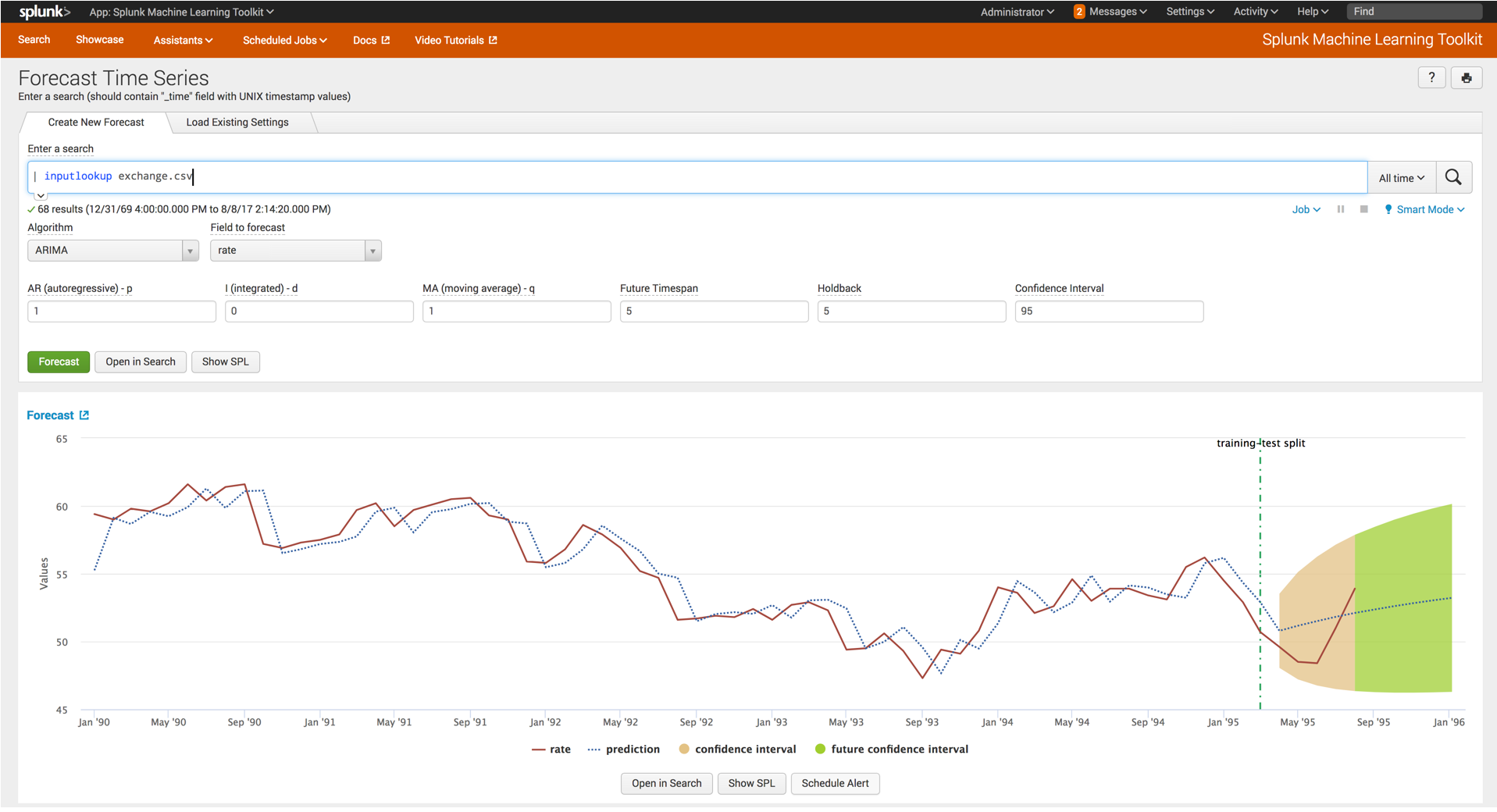The image size is (1497, 812).
Task: Click the Splunk logo
Action: click(45, 12)
